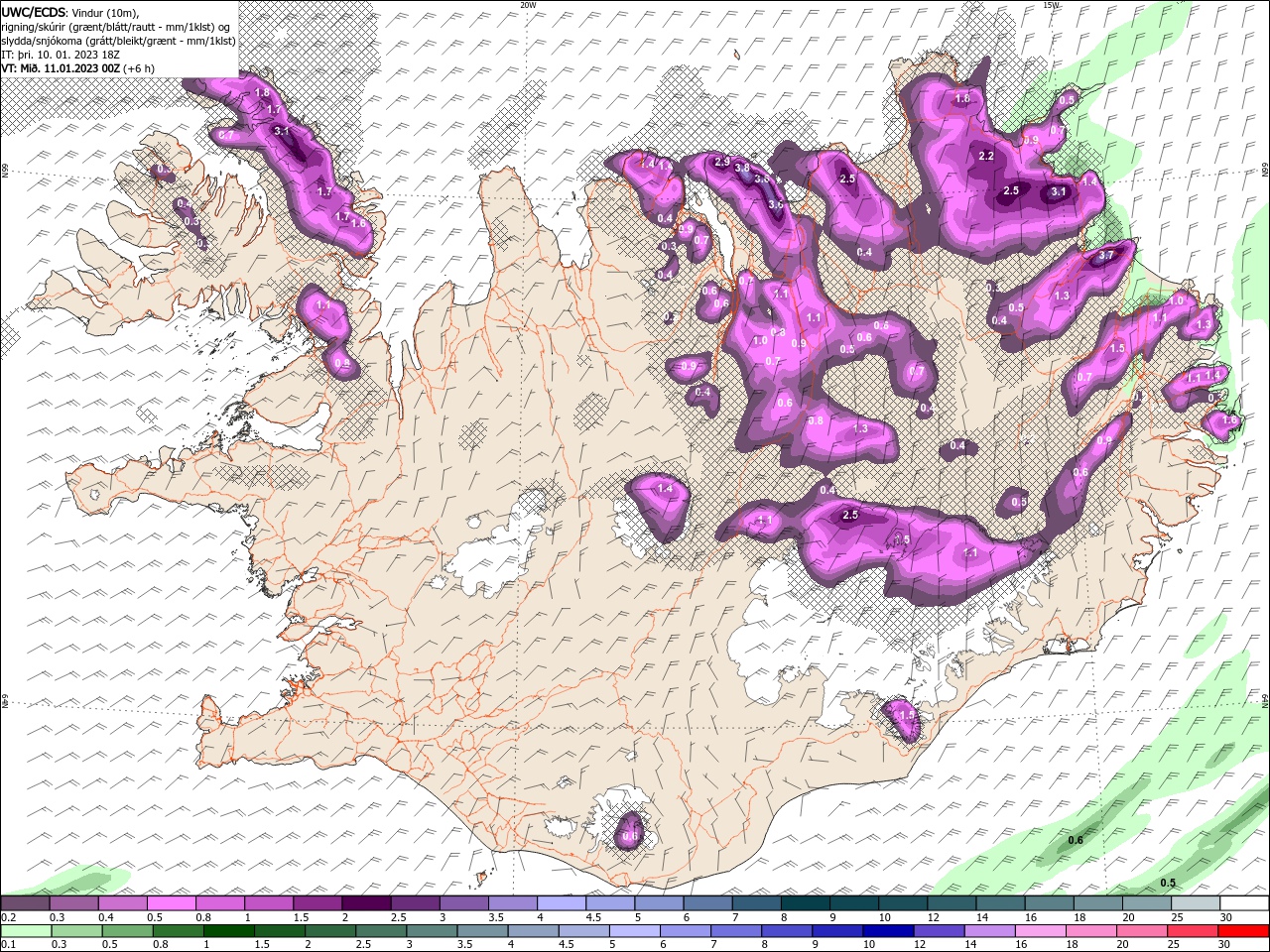Click the white swatch ending the purple snow scale
This screenshot has height=952, width=1270.
(1244, 902)
